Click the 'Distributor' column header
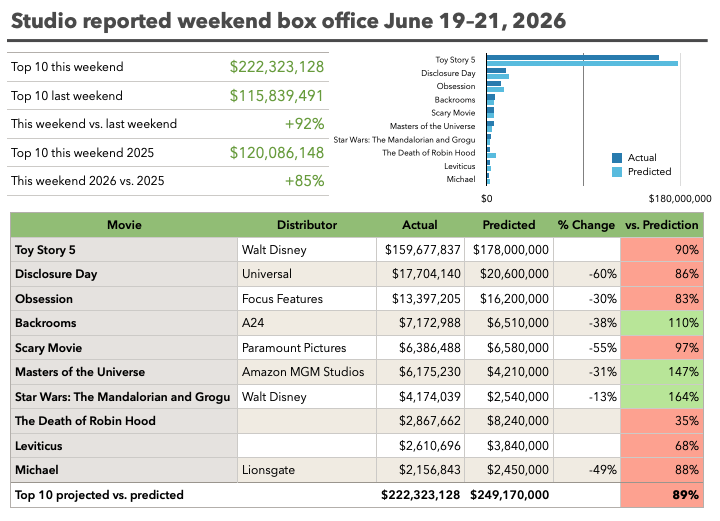Viewport: 720px width, 521px height. point(307,225)
